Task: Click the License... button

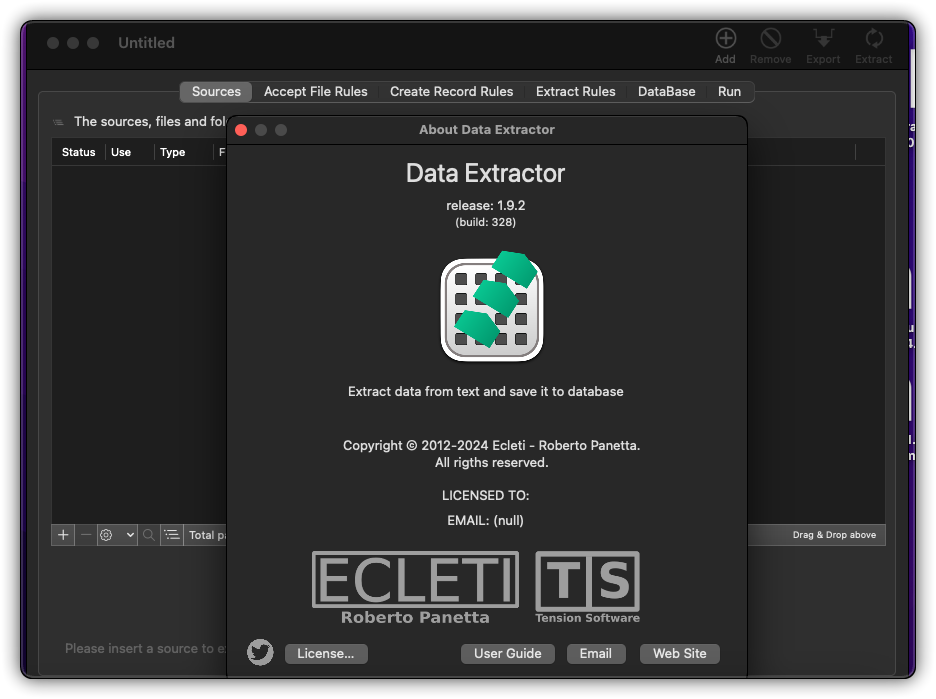Action: coord(326,653)
